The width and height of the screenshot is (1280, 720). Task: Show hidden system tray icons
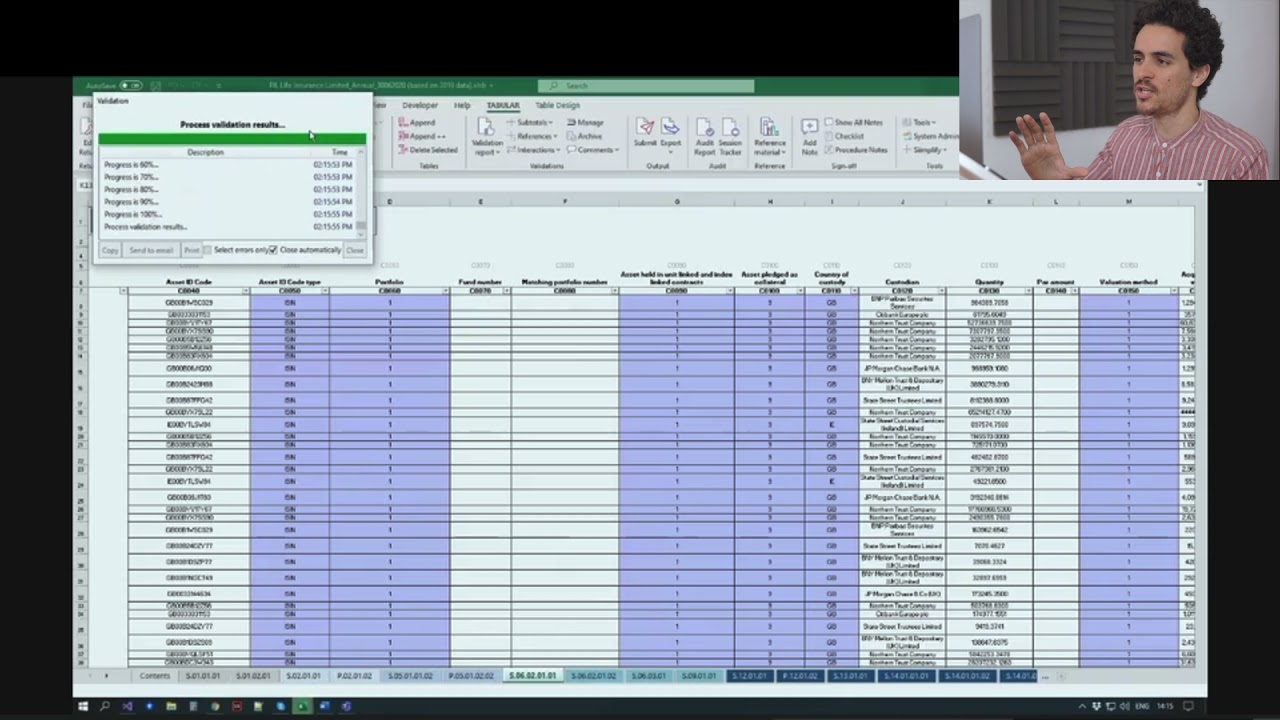pos(1081,706)
